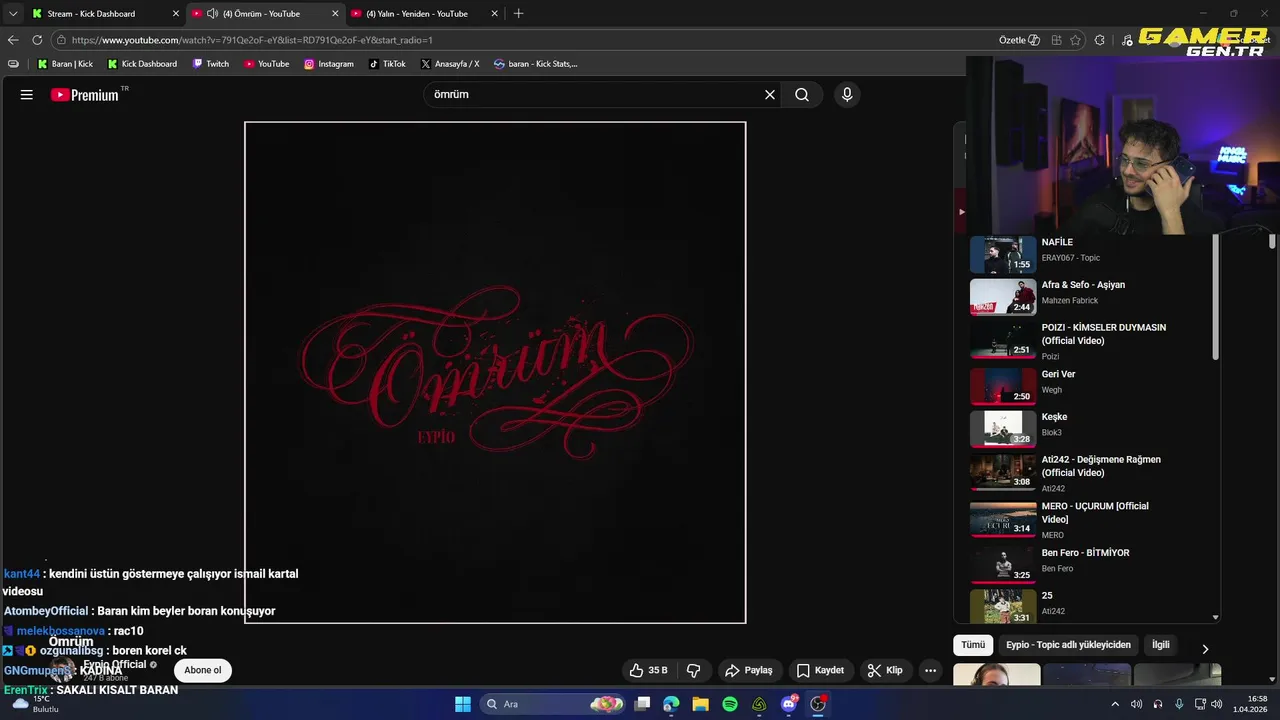1280x720 pixels.
Task: Click the Özetle summarize button in the address bar
Action: point(1019,40)
